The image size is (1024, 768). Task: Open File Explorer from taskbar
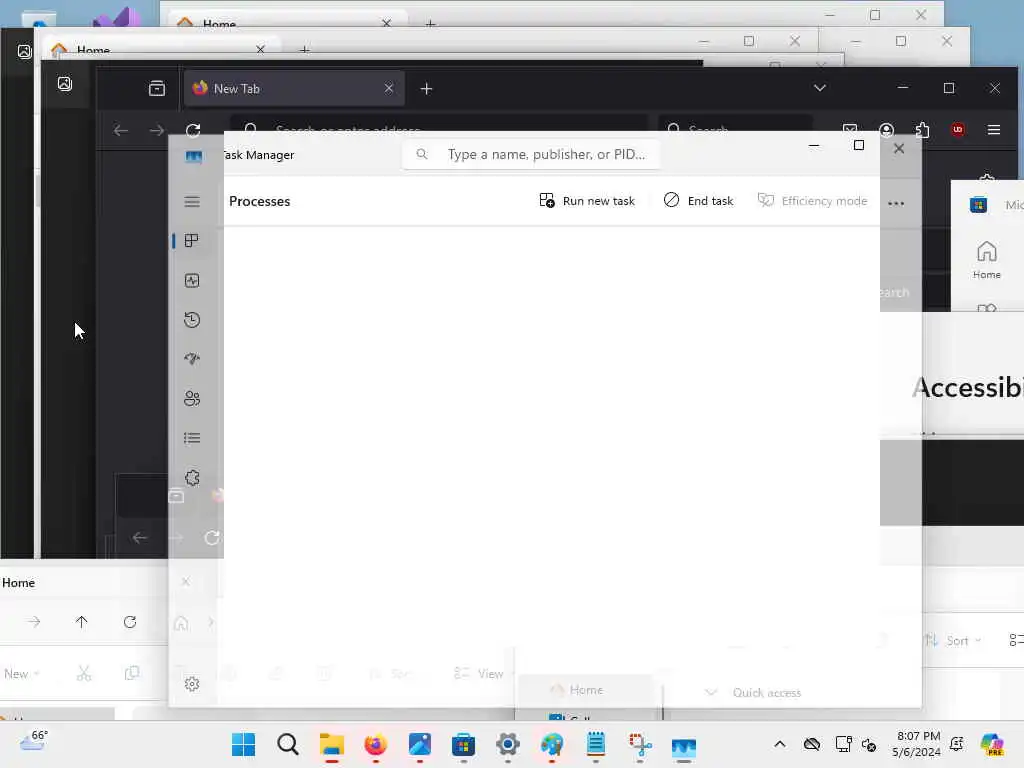pos(332,744)
